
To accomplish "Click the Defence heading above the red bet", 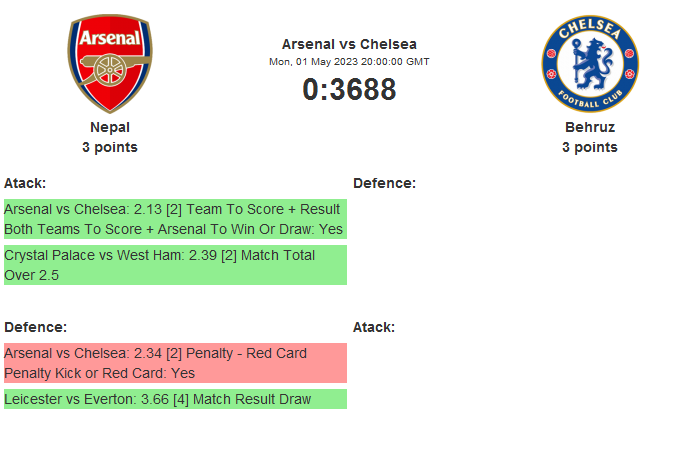I will point(35,327).
